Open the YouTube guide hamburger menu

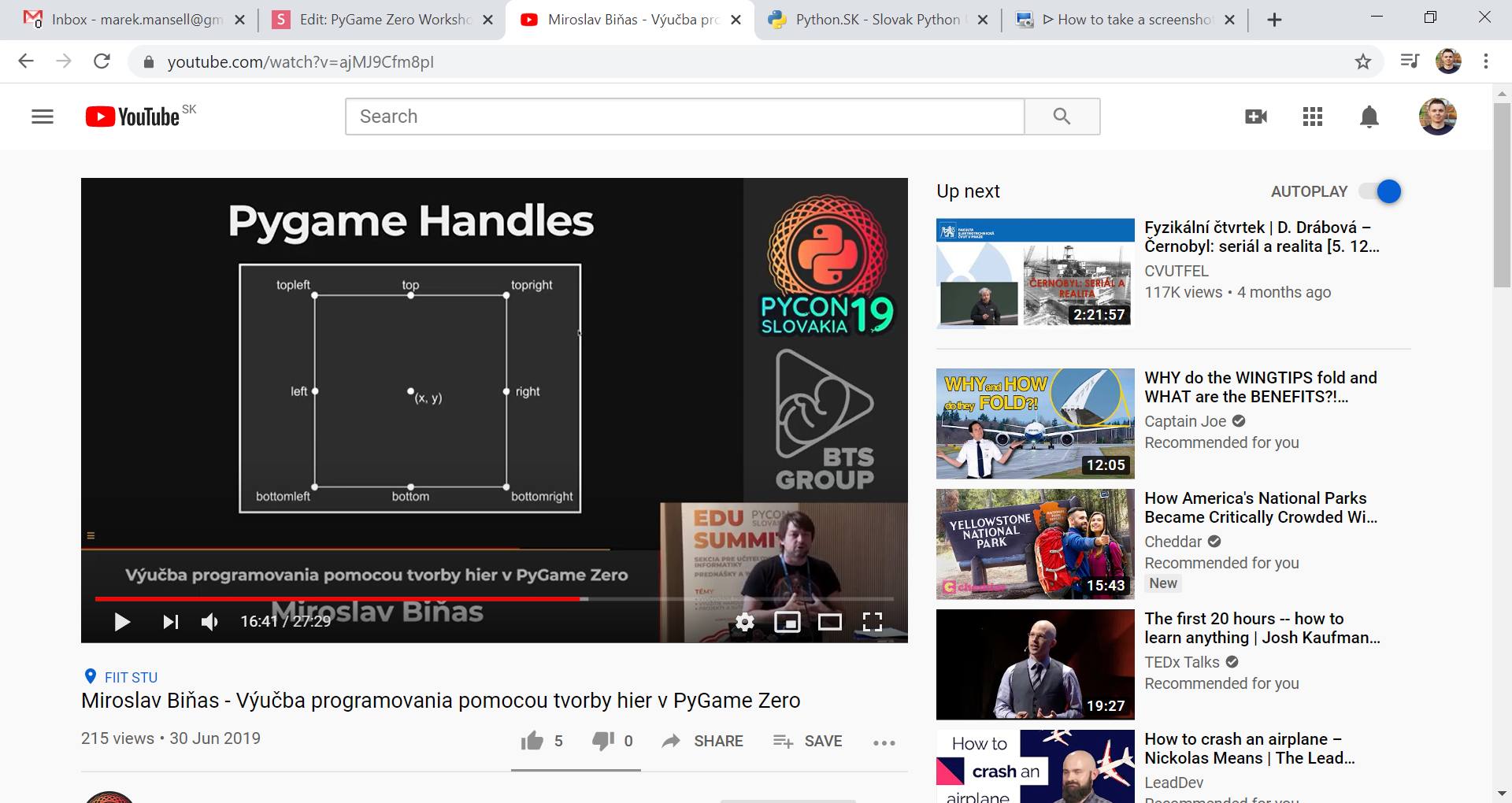pyautogui.click(x=43, y=117)
